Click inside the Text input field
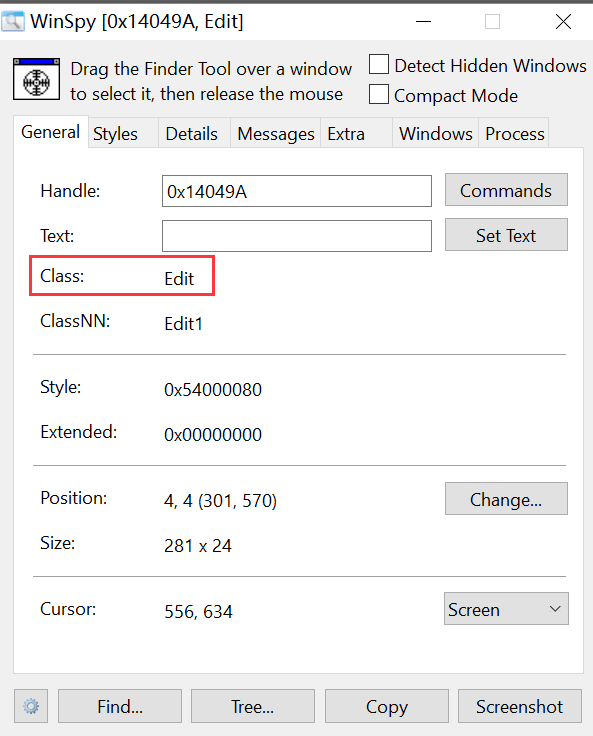The image size is (593, 736). (x=297, y=236)
